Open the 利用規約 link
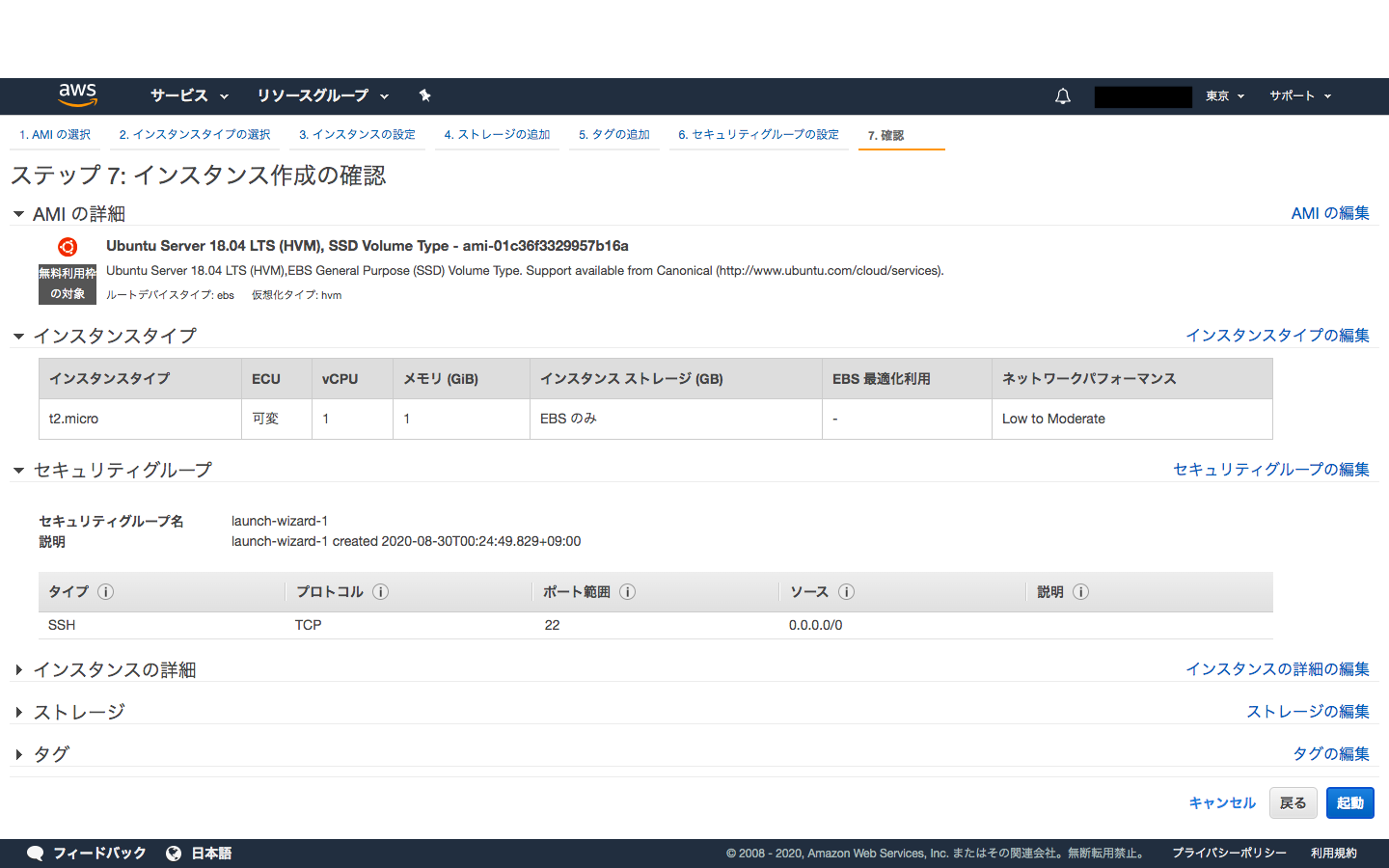 click(x=1334, y=854)
